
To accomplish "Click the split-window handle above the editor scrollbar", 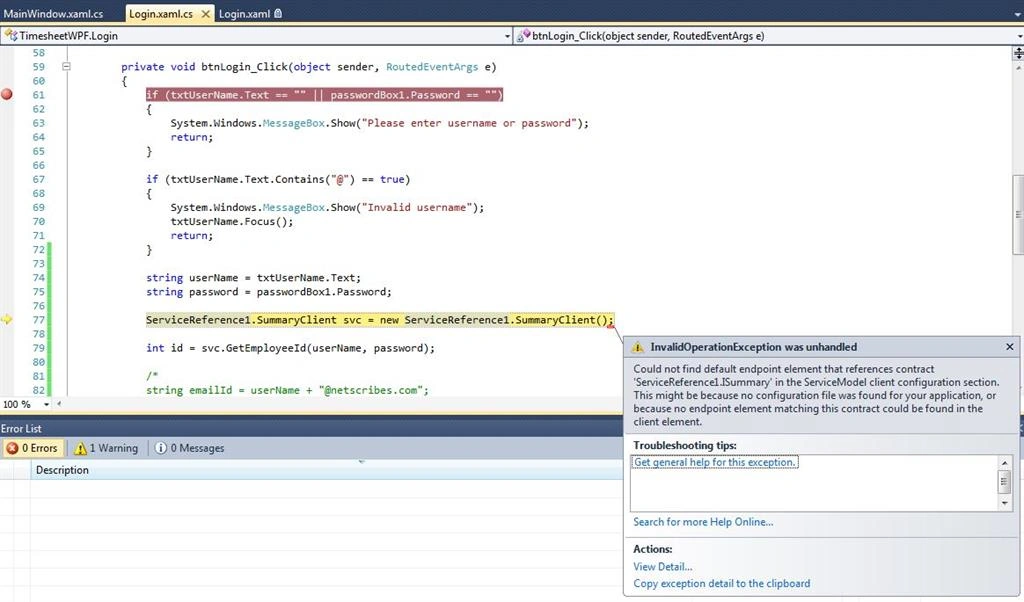I will [1018, 53].
